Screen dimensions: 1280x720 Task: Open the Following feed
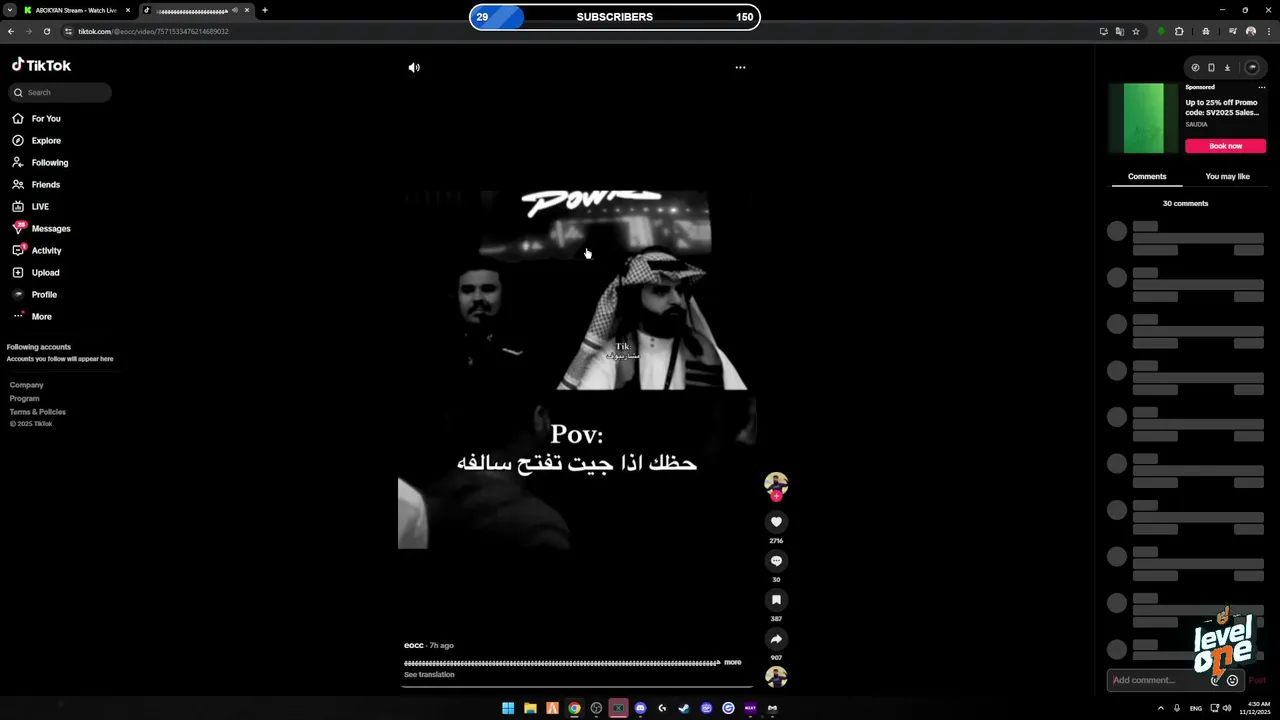[50, 163]
